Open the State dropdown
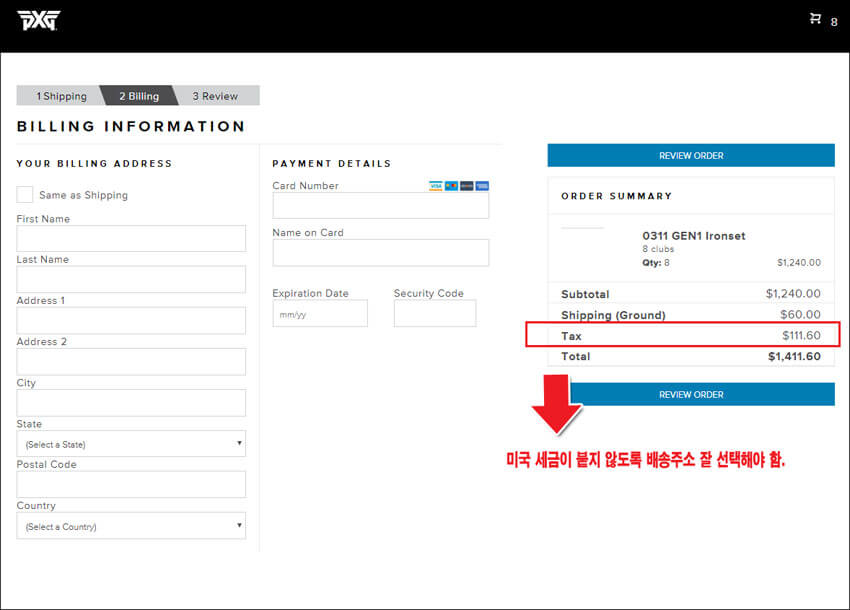 click(x=131, y=444)
